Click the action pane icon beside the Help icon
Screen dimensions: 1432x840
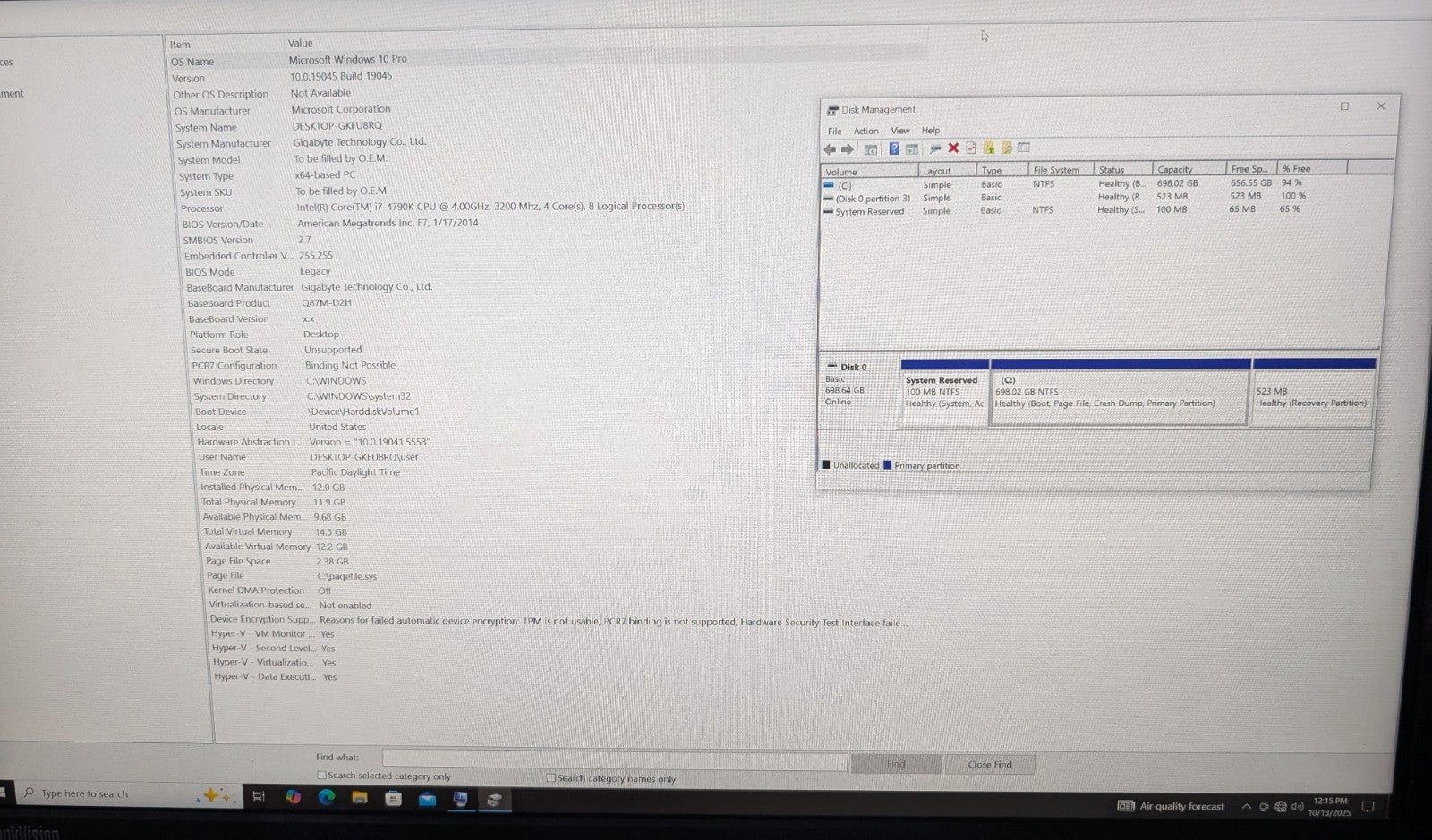click(x=911, y=148)
